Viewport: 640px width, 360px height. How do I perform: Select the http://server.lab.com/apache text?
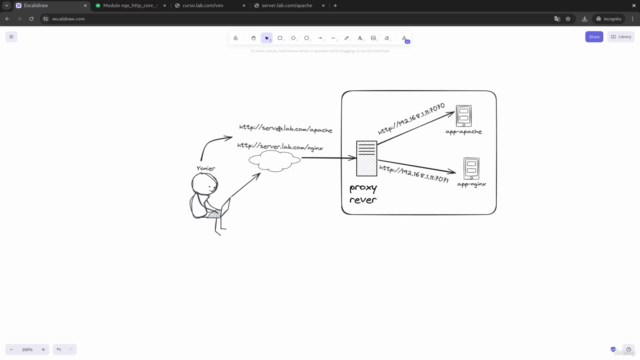coord(285,129)
